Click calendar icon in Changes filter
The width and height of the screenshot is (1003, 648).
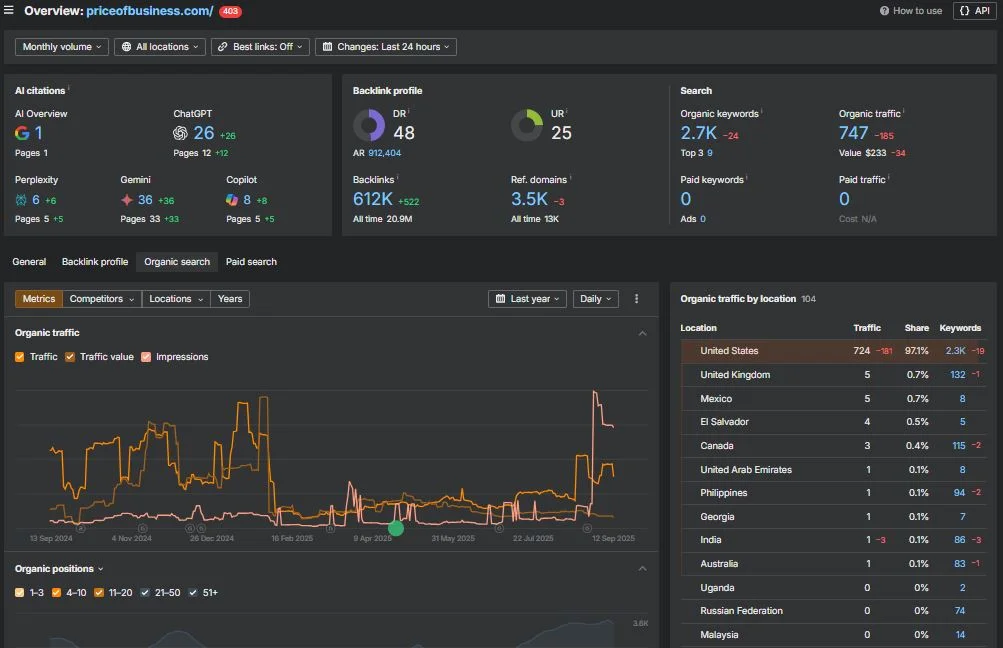[328, 47]
